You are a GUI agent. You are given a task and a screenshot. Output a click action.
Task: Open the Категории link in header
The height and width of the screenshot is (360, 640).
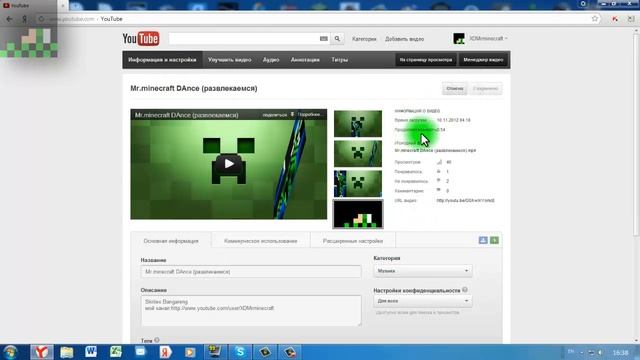pos(364,39)
